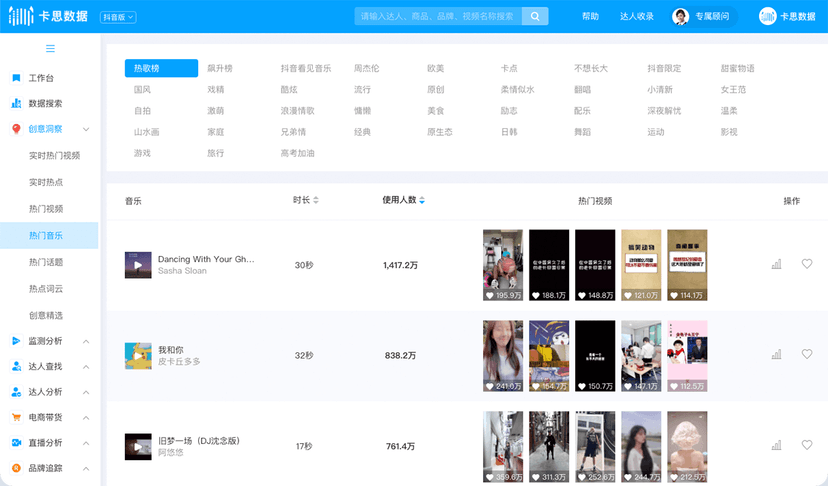Open video thumbnail with 241.0万 likes

pyautogui.click(x=503, y=356)
